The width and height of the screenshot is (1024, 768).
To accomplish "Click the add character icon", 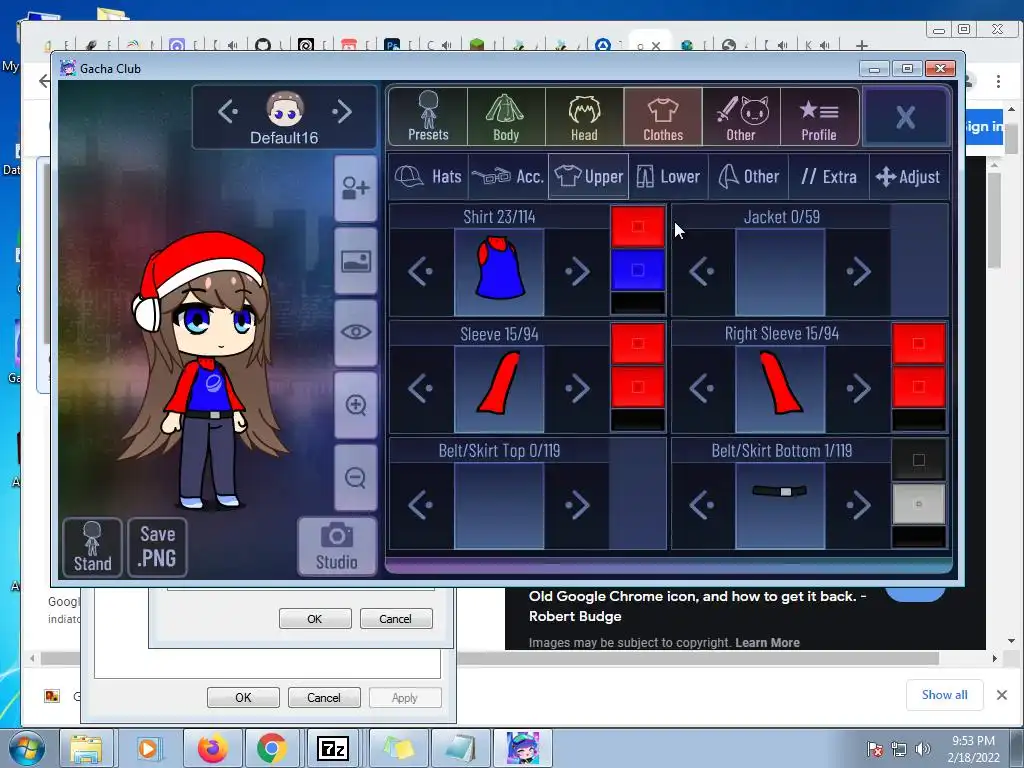I will pos(355,189).
